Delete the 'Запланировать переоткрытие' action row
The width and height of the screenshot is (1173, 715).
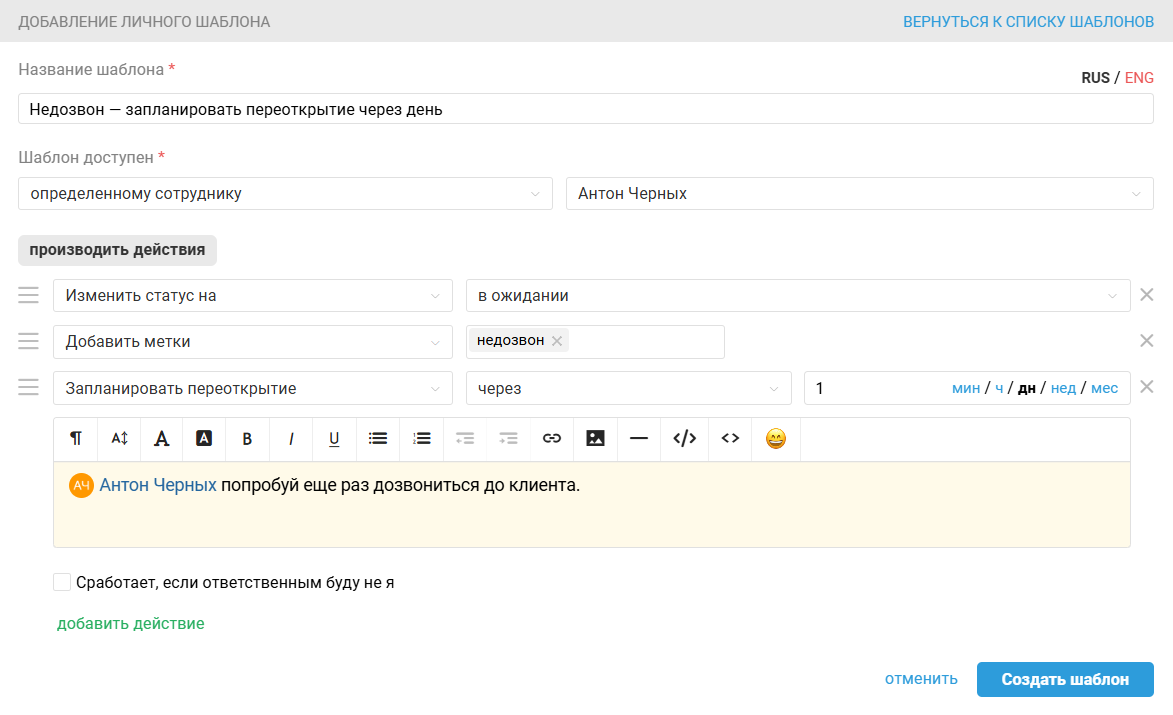click(1147, 388)
